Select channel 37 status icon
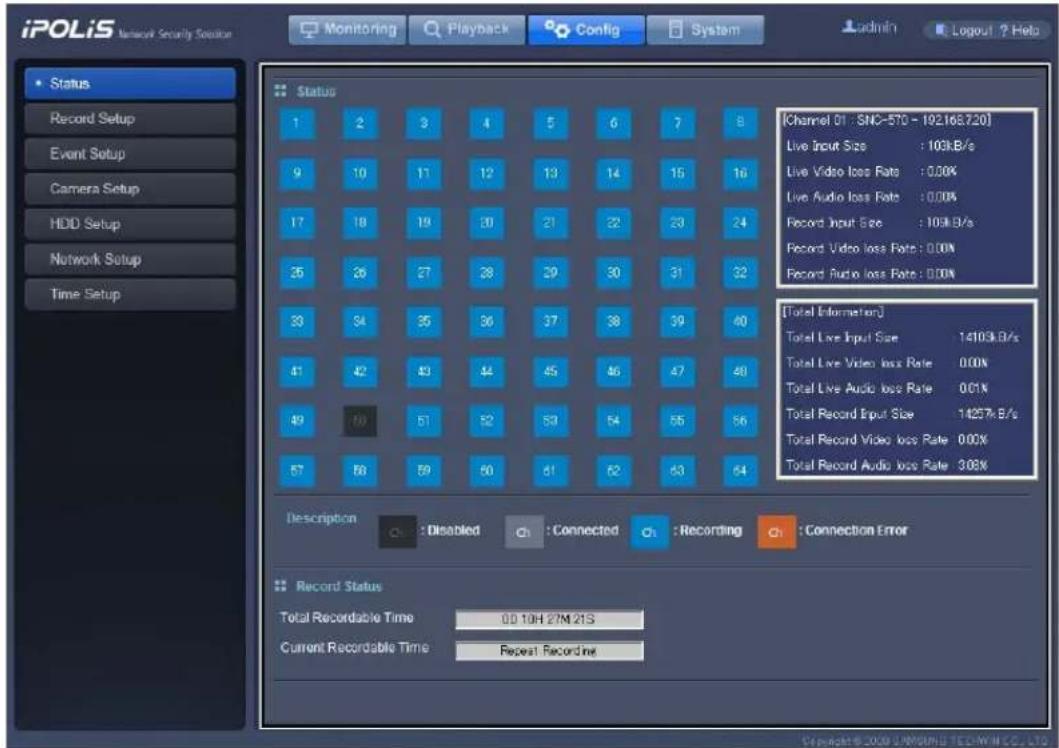Viewport: 1059px width, 748px height. [x=550, y=322]
